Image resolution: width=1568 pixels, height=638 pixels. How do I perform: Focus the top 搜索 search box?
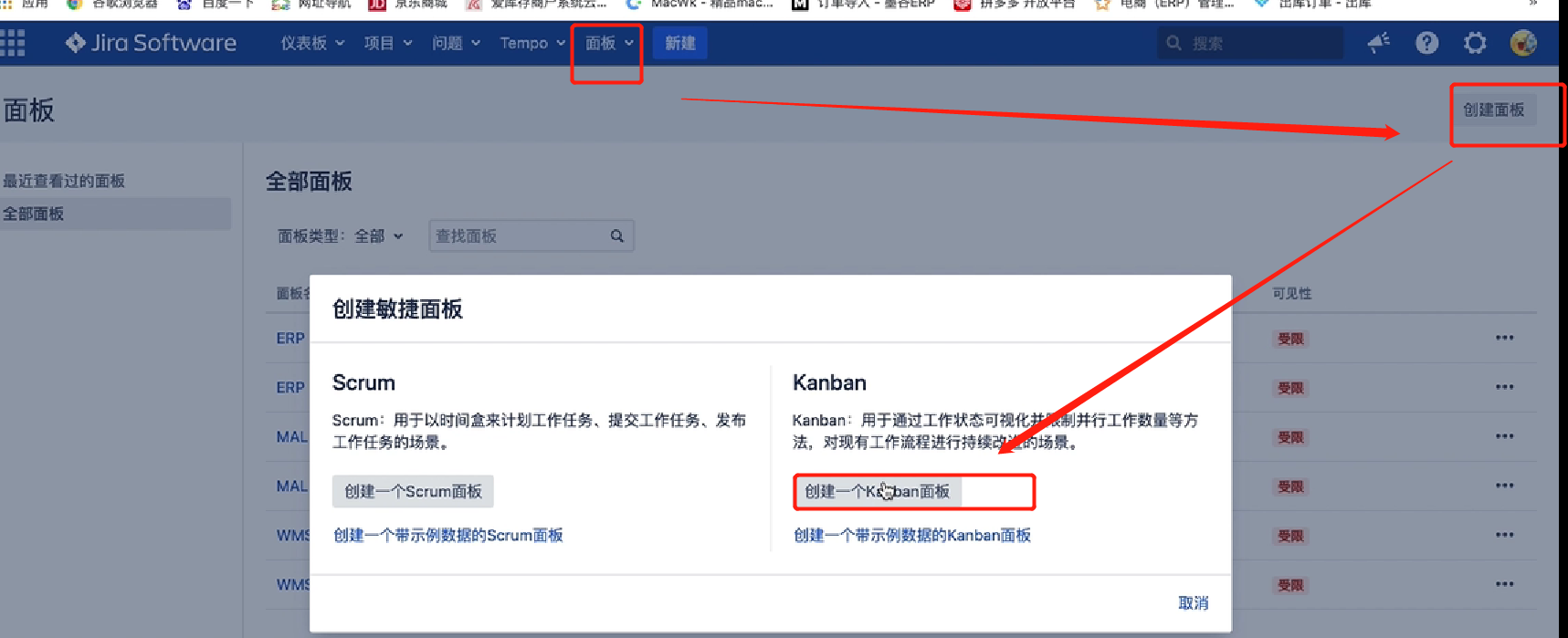[x=1251, y=43]
